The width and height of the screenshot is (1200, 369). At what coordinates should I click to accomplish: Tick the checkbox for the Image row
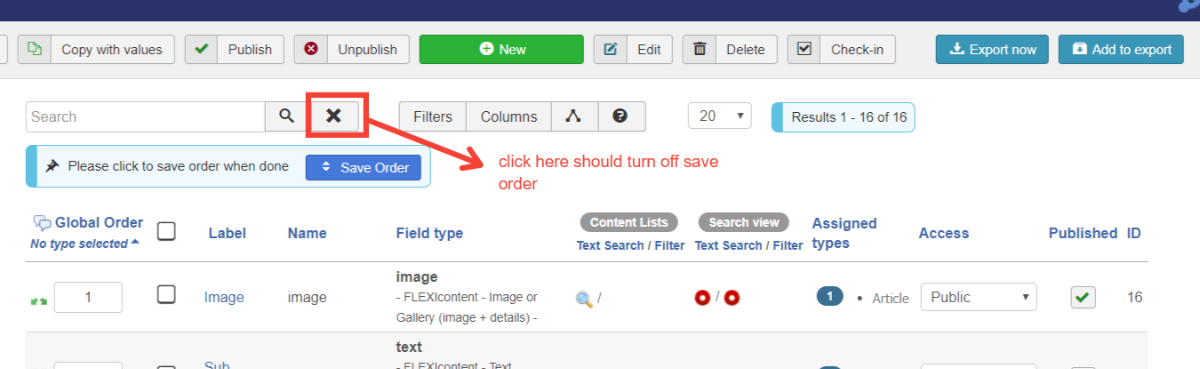click(167, 294)
